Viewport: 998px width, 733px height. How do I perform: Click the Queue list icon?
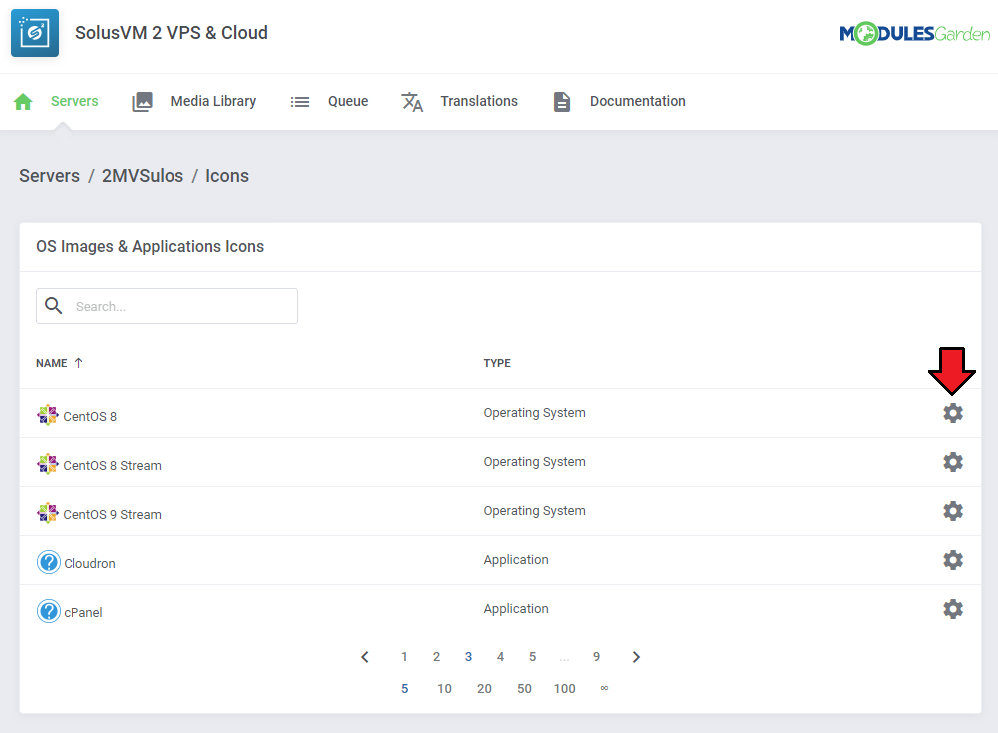[300, 102]
